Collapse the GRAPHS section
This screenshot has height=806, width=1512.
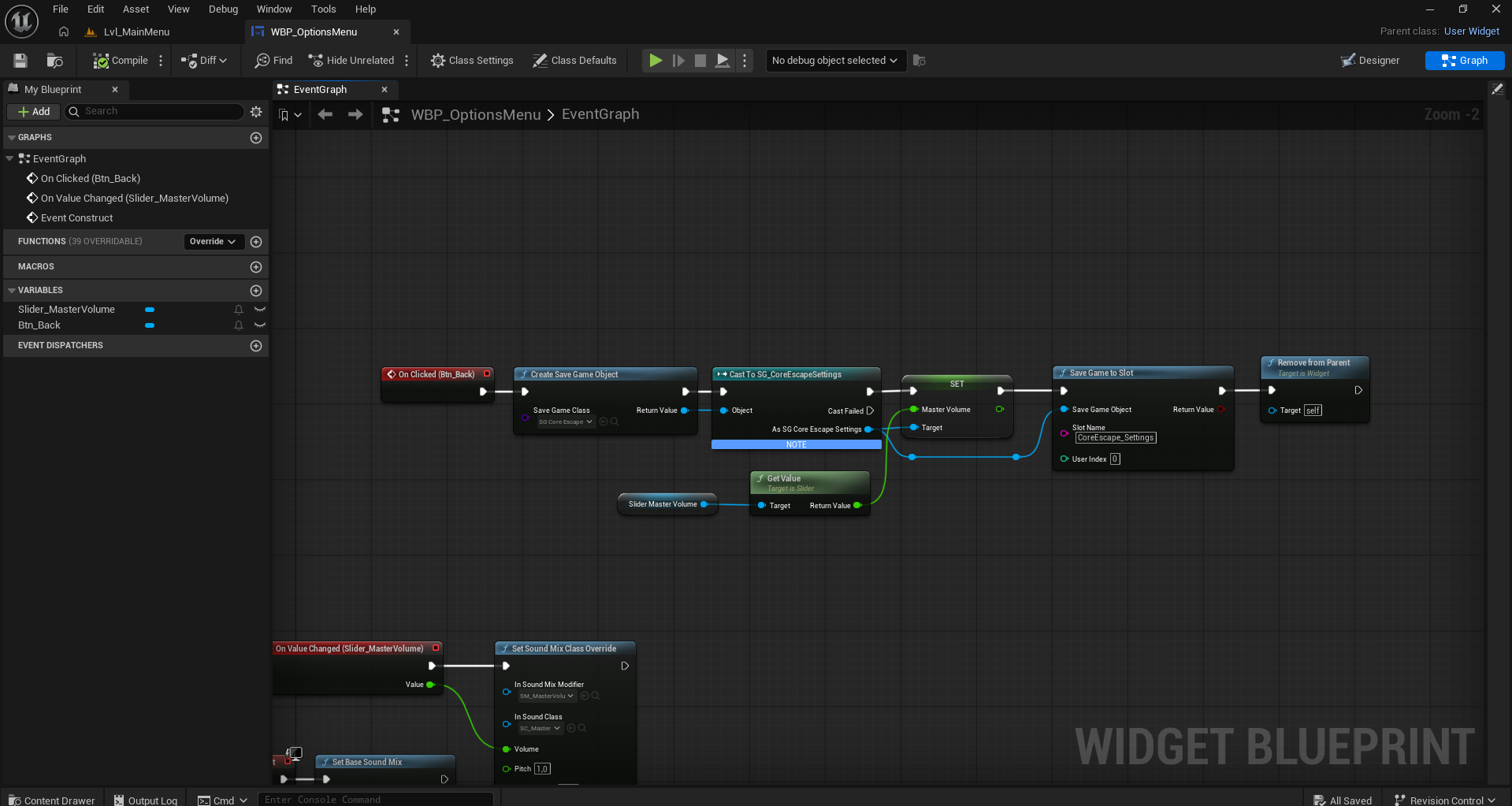(12, 138)
